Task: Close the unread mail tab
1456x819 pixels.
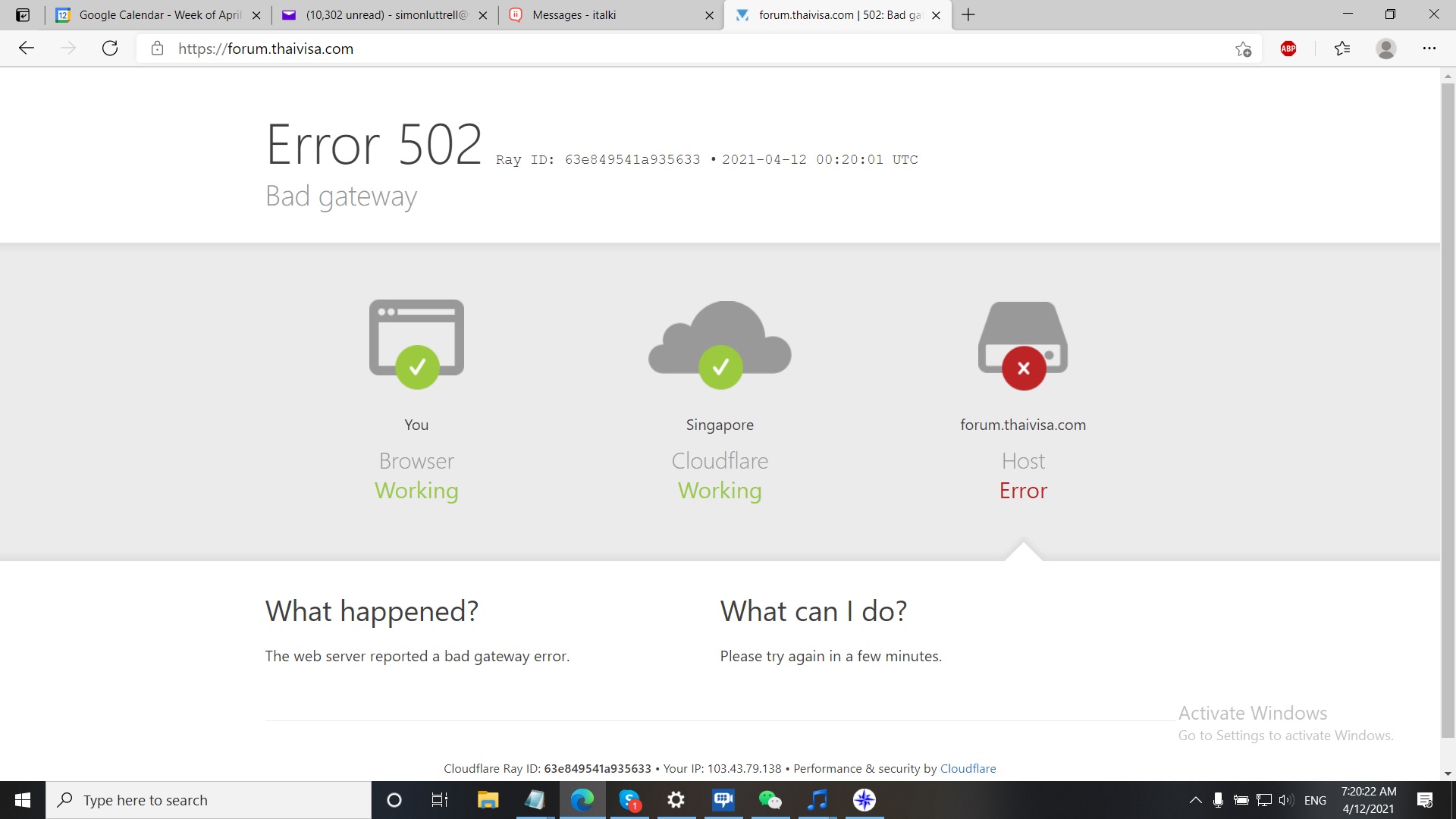Action: pos(483,15)
